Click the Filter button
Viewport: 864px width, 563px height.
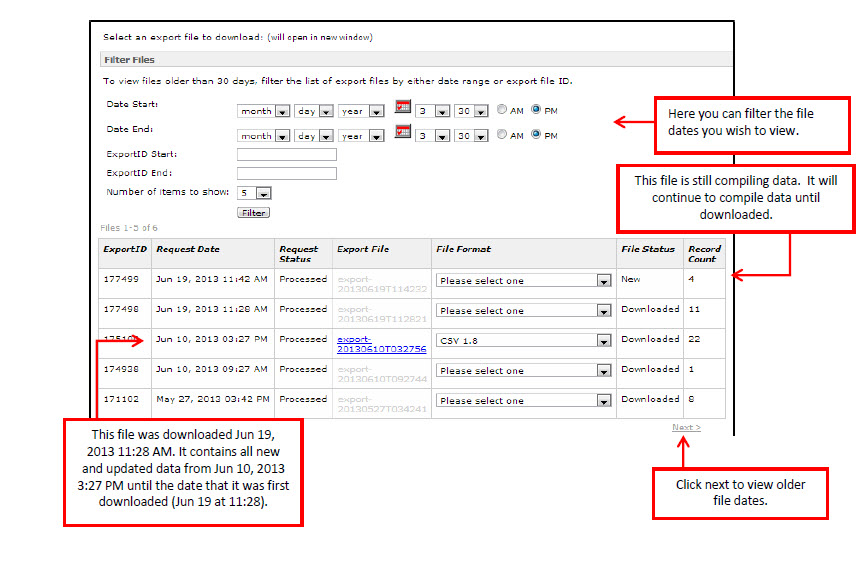[x=253, y=213]
